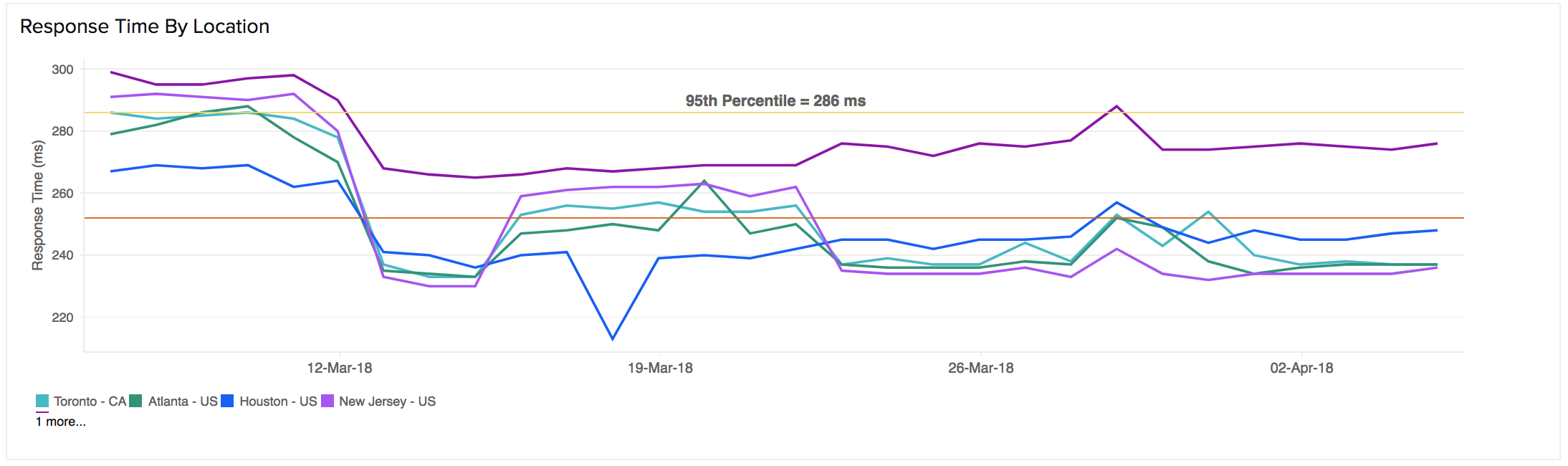1568x466 pixels.
Task: Toggle the New Jersey - US legend label
Action: 387,401
